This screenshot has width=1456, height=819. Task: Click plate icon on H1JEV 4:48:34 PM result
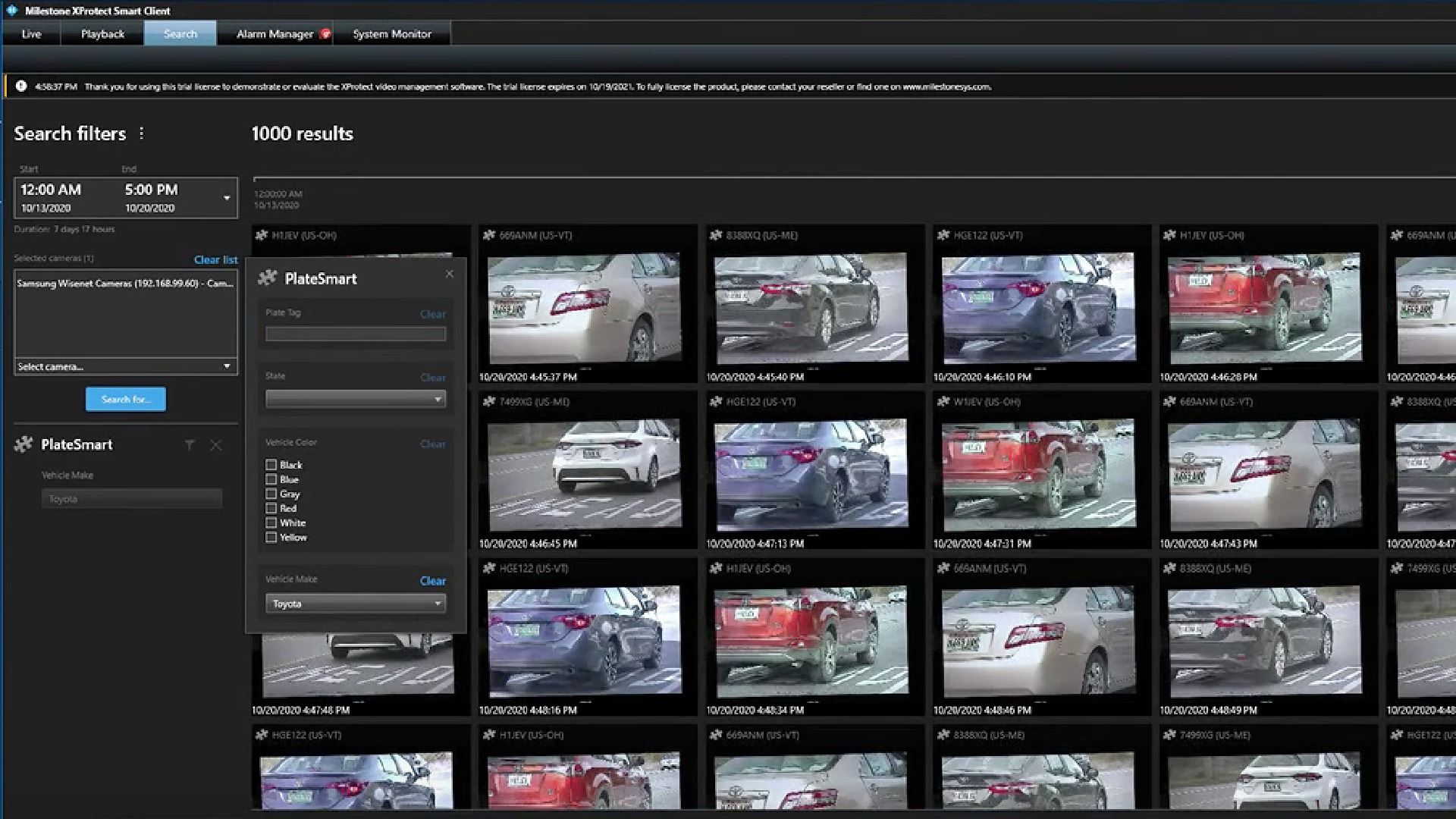(x=716, y=568)
